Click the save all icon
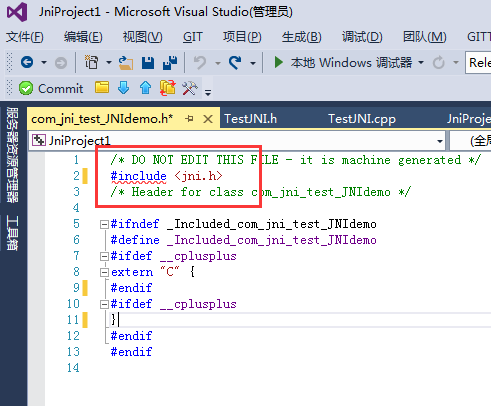491x406 pixels. [170, 63]
